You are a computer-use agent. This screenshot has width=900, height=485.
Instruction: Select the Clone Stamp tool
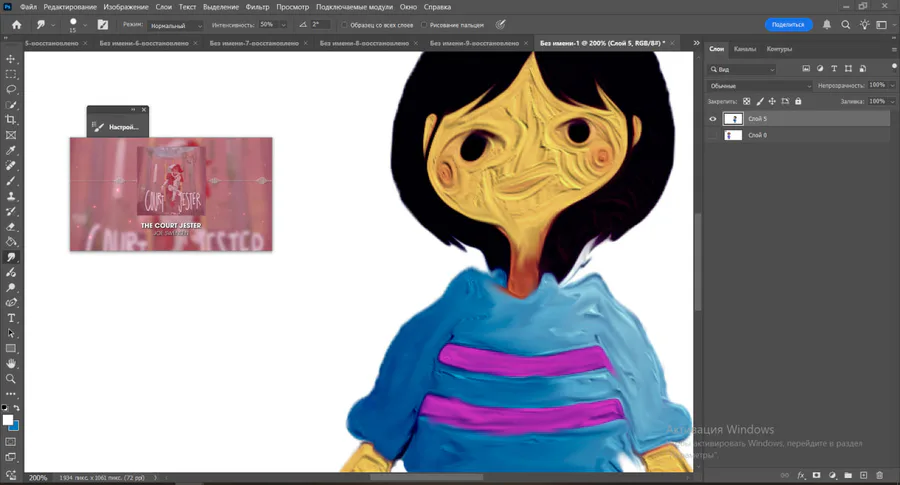click(x=10, y=196)
